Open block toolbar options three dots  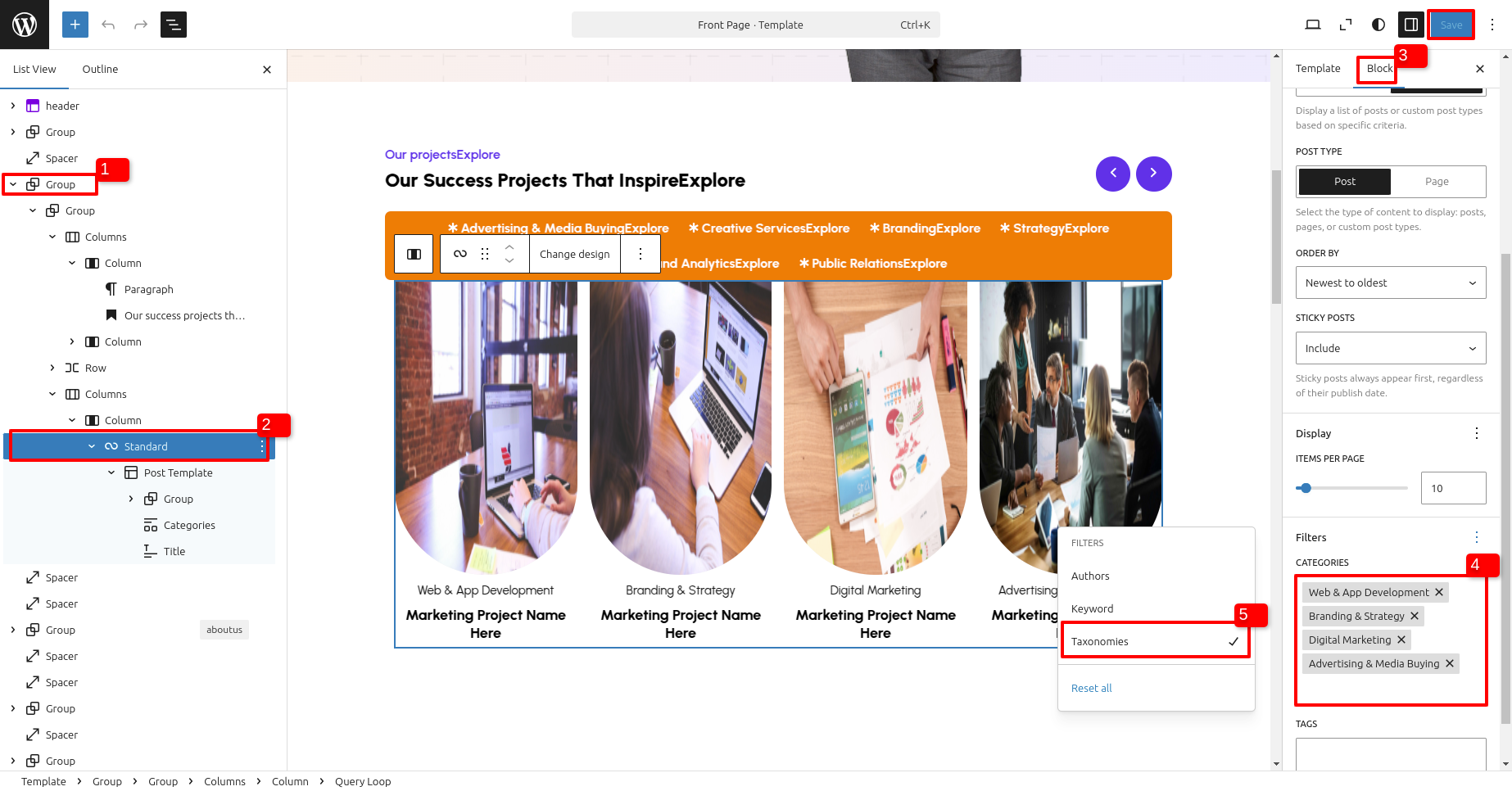click(641, 254)
